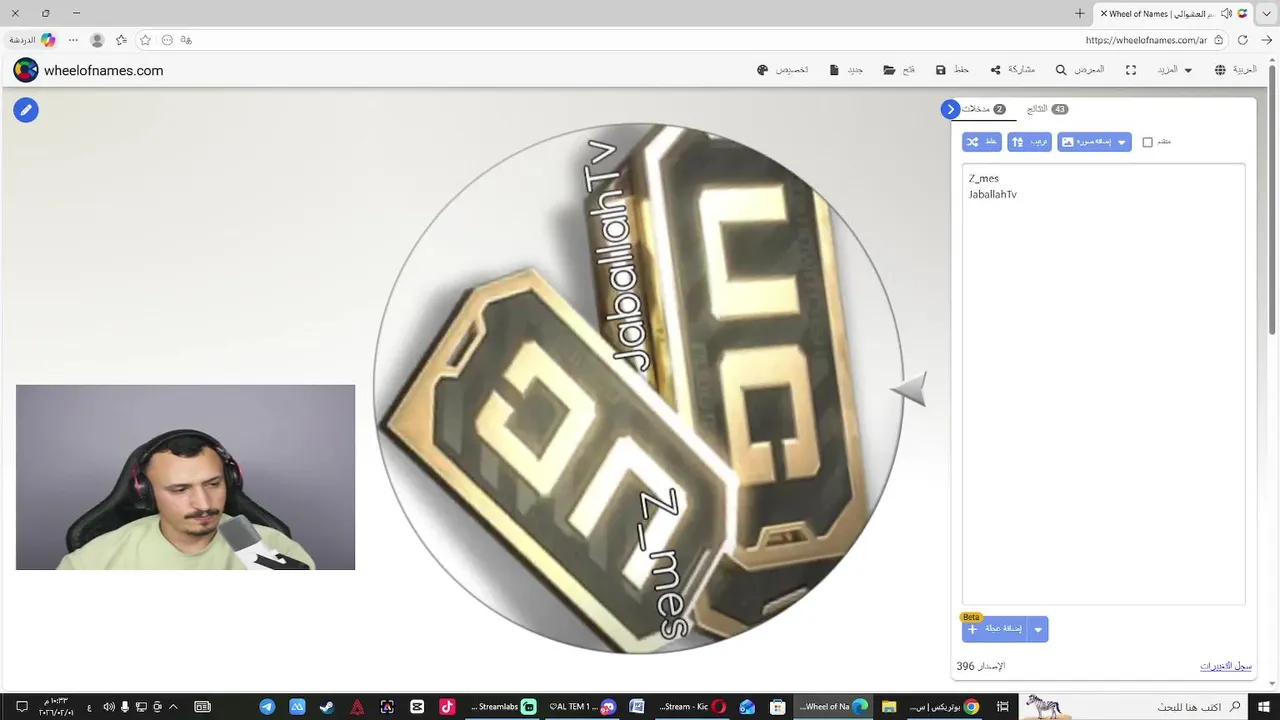1280x720 pixels.
Task: Toggle the advanced checkbox (متقدم)
Action: click(1148, 142)
